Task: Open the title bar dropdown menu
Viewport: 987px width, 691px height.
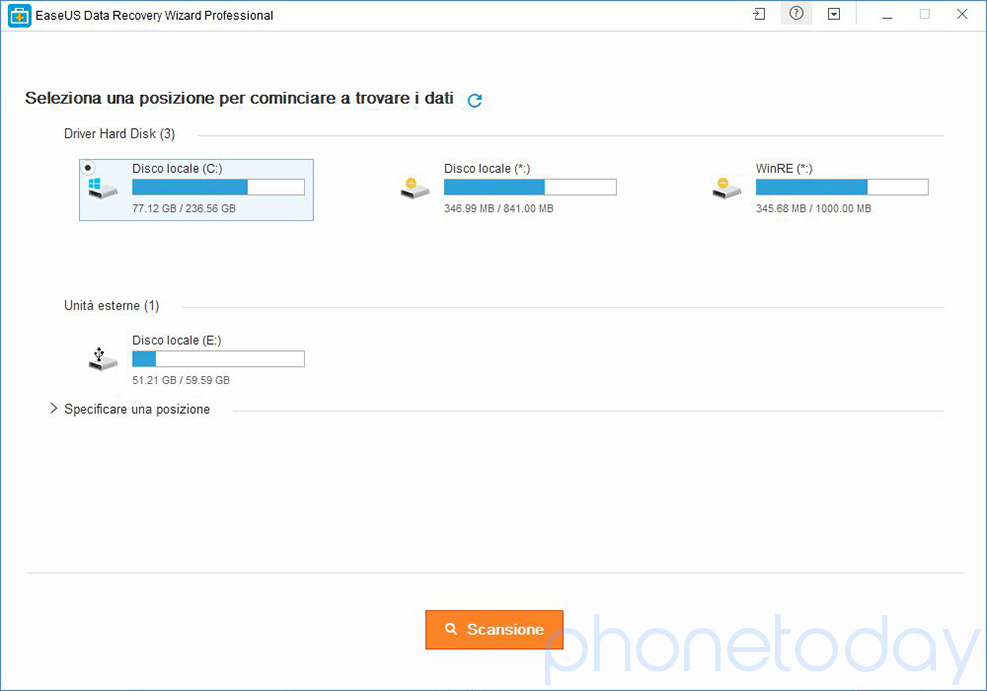Action: 834,15
